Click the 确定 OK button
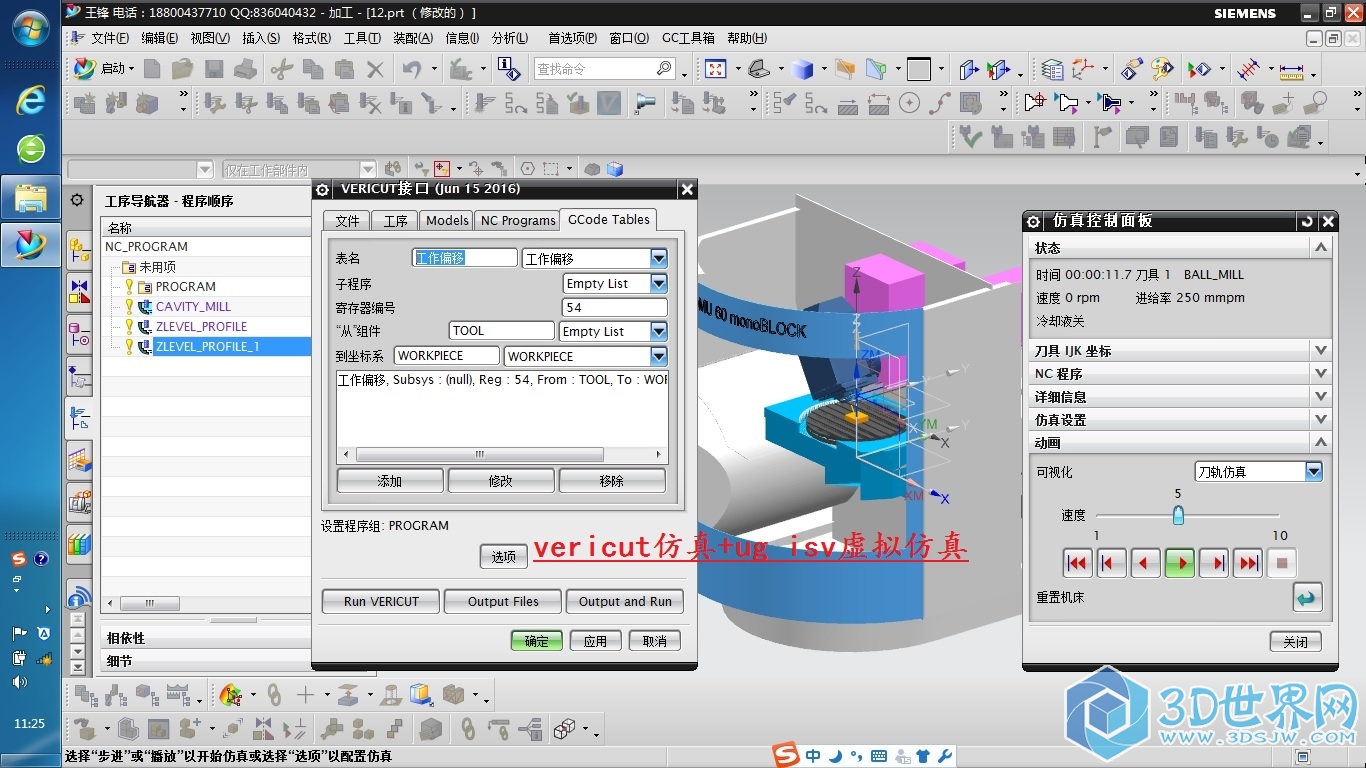The height and width of the screenshot is (768, 1366). coord(537,641)
